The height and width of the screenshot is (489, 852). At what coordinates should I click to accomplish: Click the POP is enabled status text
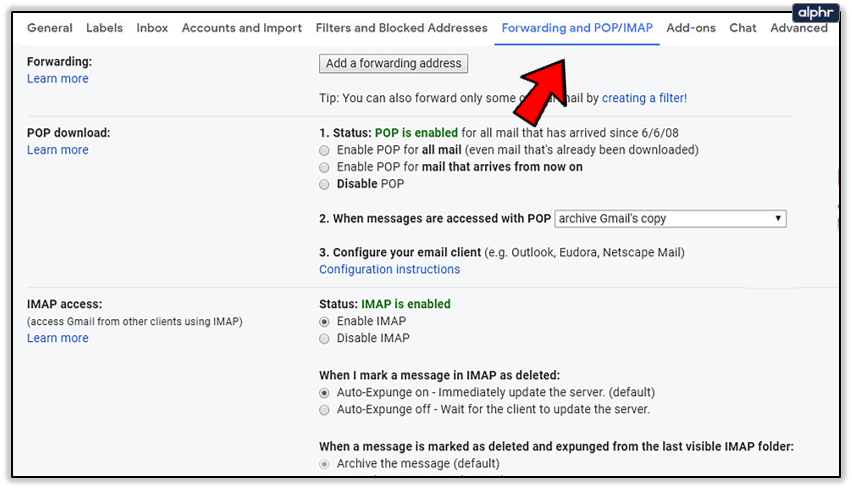[x=416, y=133]
